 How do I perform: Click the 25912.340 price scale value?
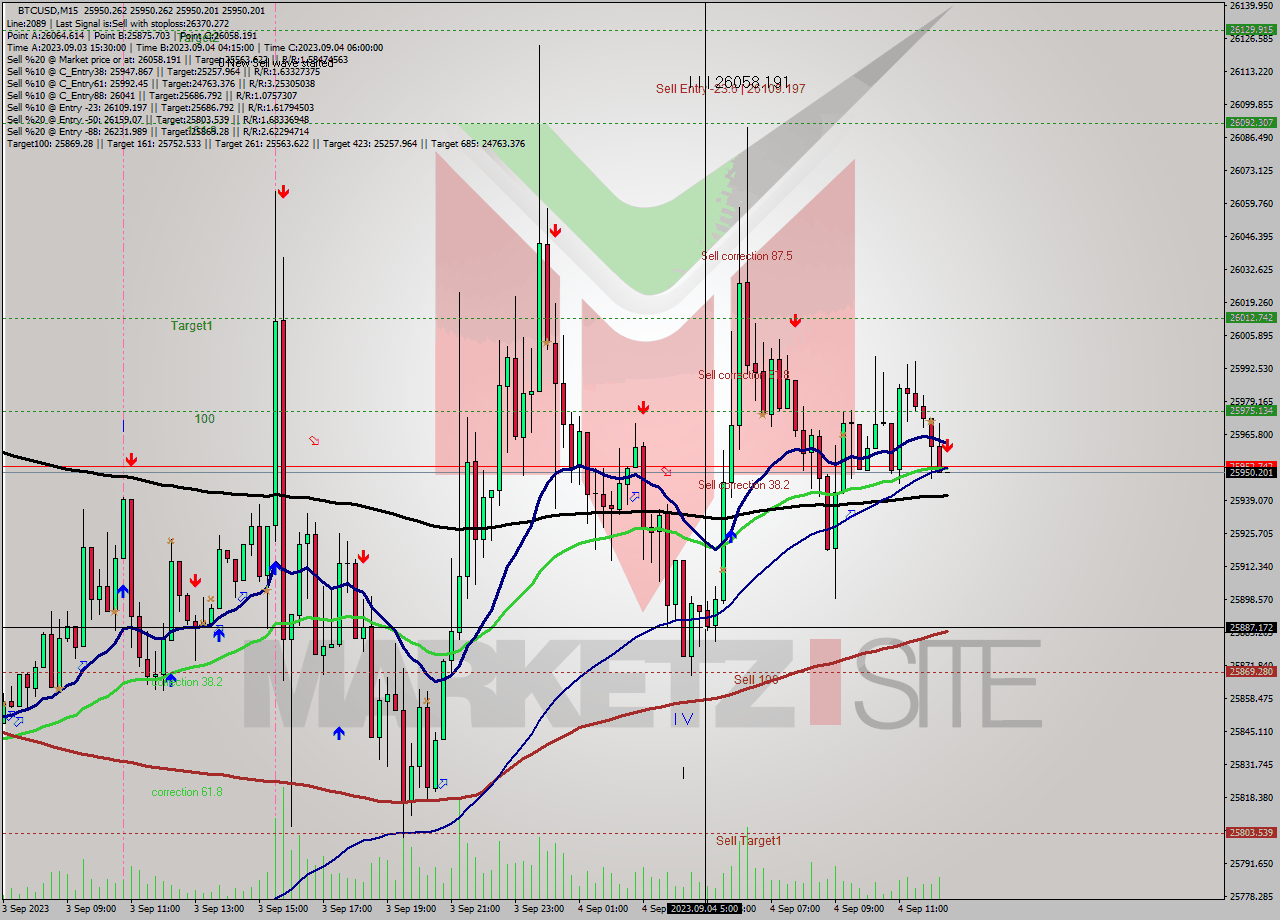1251,566
